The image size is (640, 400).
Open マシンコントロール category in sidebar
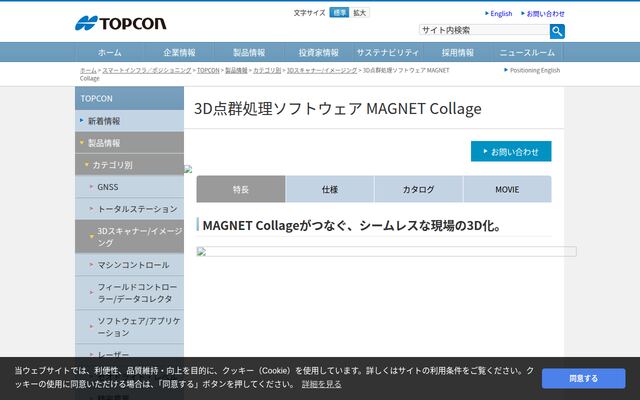tap(129, 265)
